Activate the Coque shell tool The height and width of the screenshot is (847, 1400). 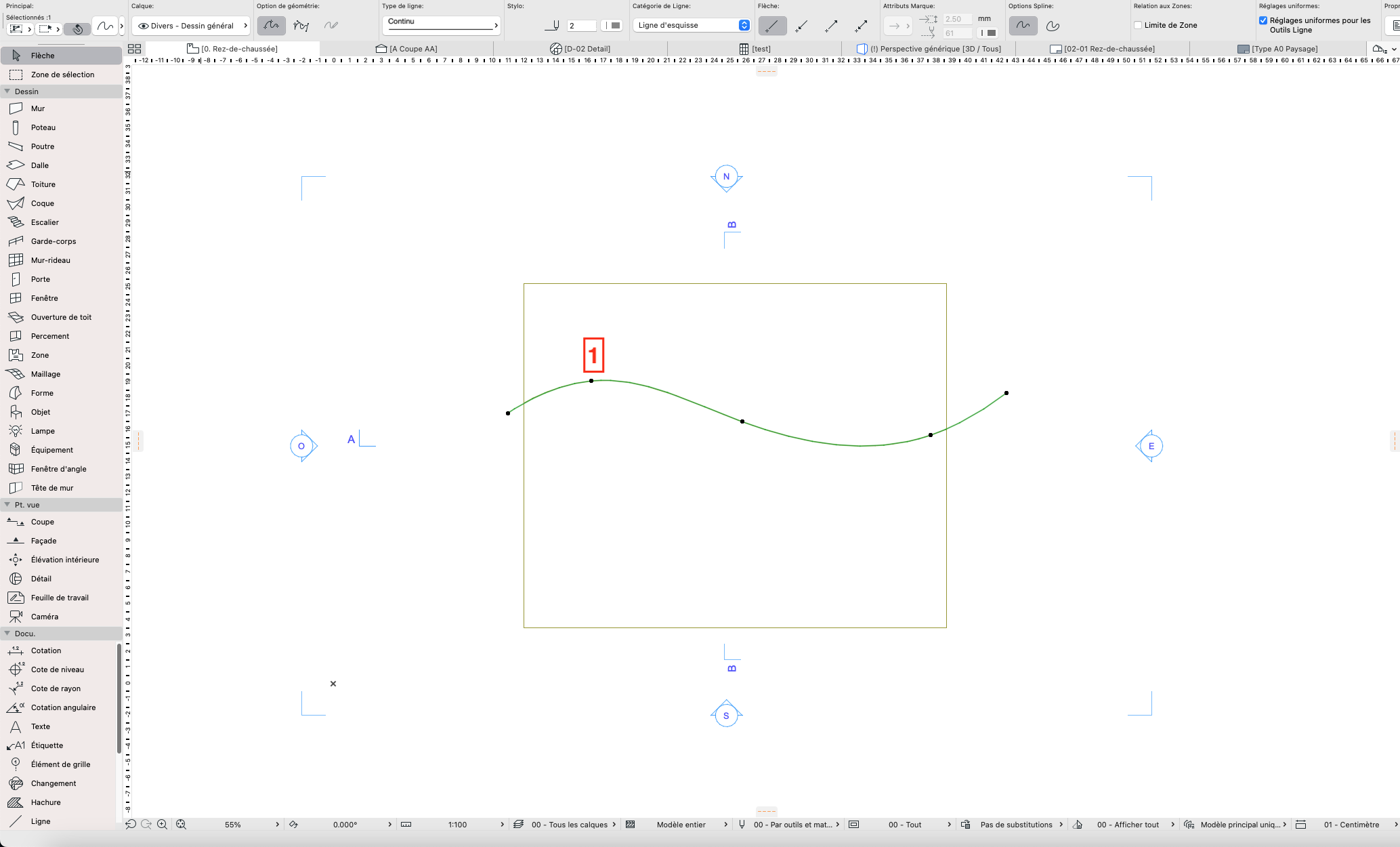[x=61, y=203]
